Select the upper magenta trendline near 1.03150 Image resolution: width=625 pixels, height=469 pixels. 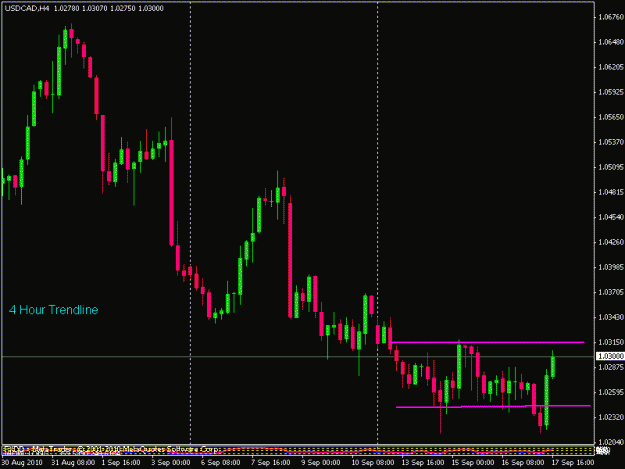click(488, 342)
